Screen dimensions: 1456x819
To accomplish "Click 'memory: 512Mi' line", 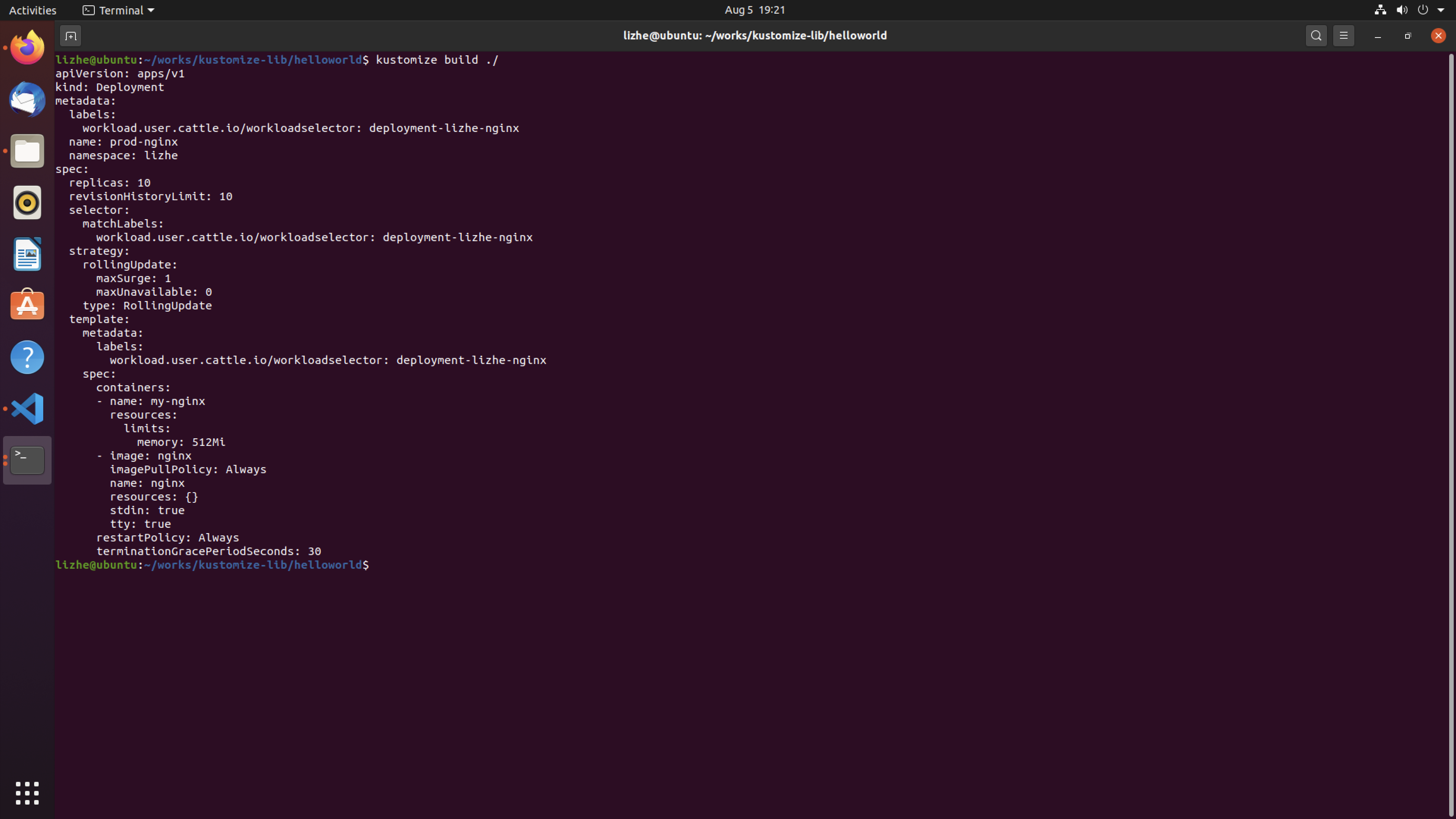I will 181,442.
